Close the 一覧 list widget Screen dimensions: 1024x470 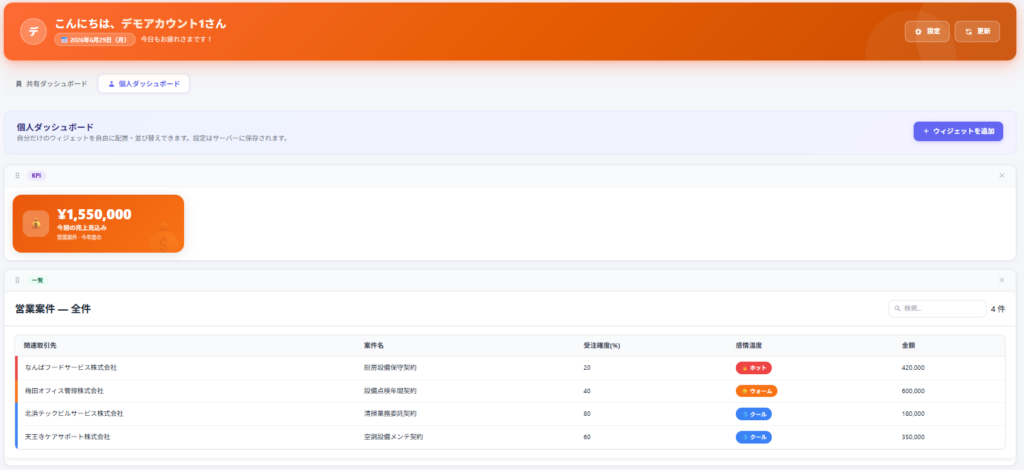coord(1002,280)
